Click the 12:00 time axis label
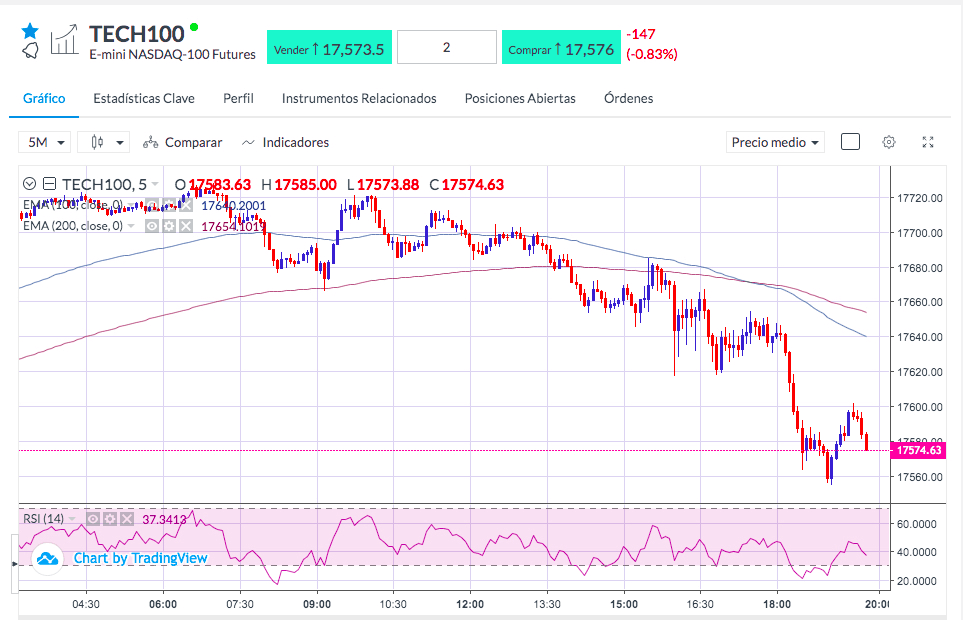963x620 pixels. coord(470,604)
